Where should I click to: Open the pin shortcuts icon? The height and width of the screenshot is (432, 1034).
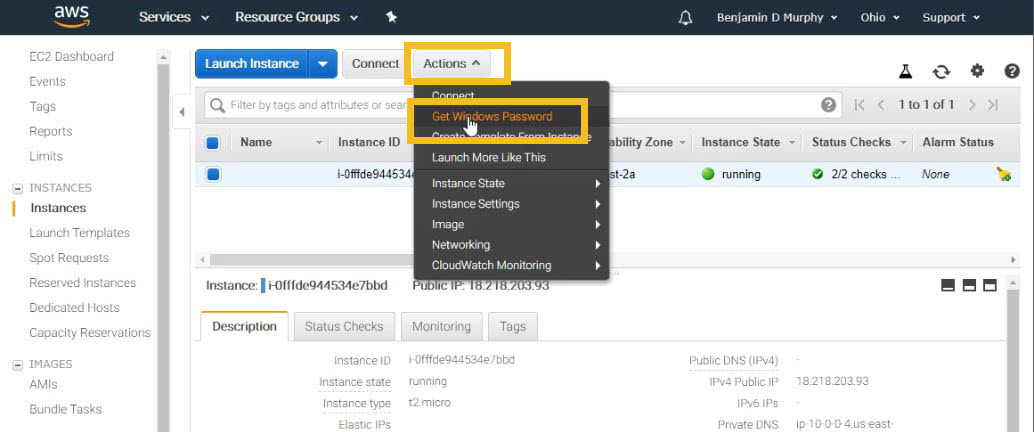coord(391,17)
